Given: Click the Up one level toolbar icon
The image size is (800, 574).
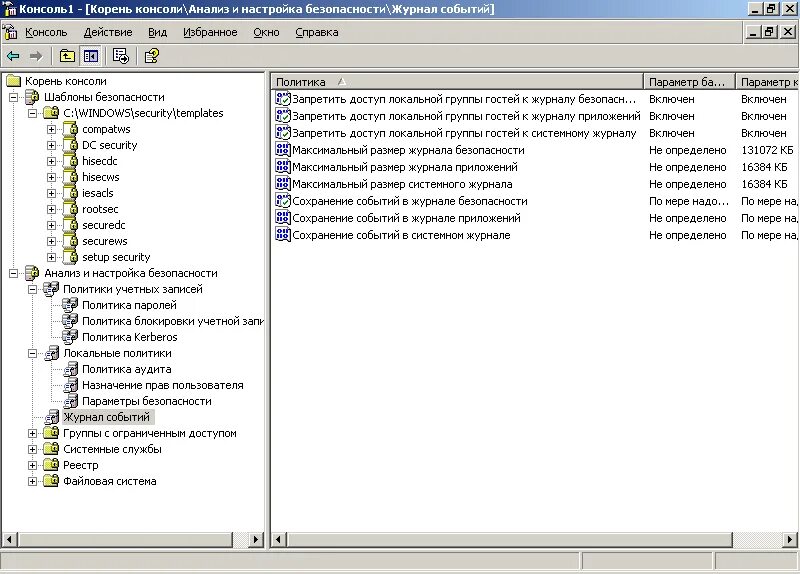Looking at the screenshot, I should (67, 56).
